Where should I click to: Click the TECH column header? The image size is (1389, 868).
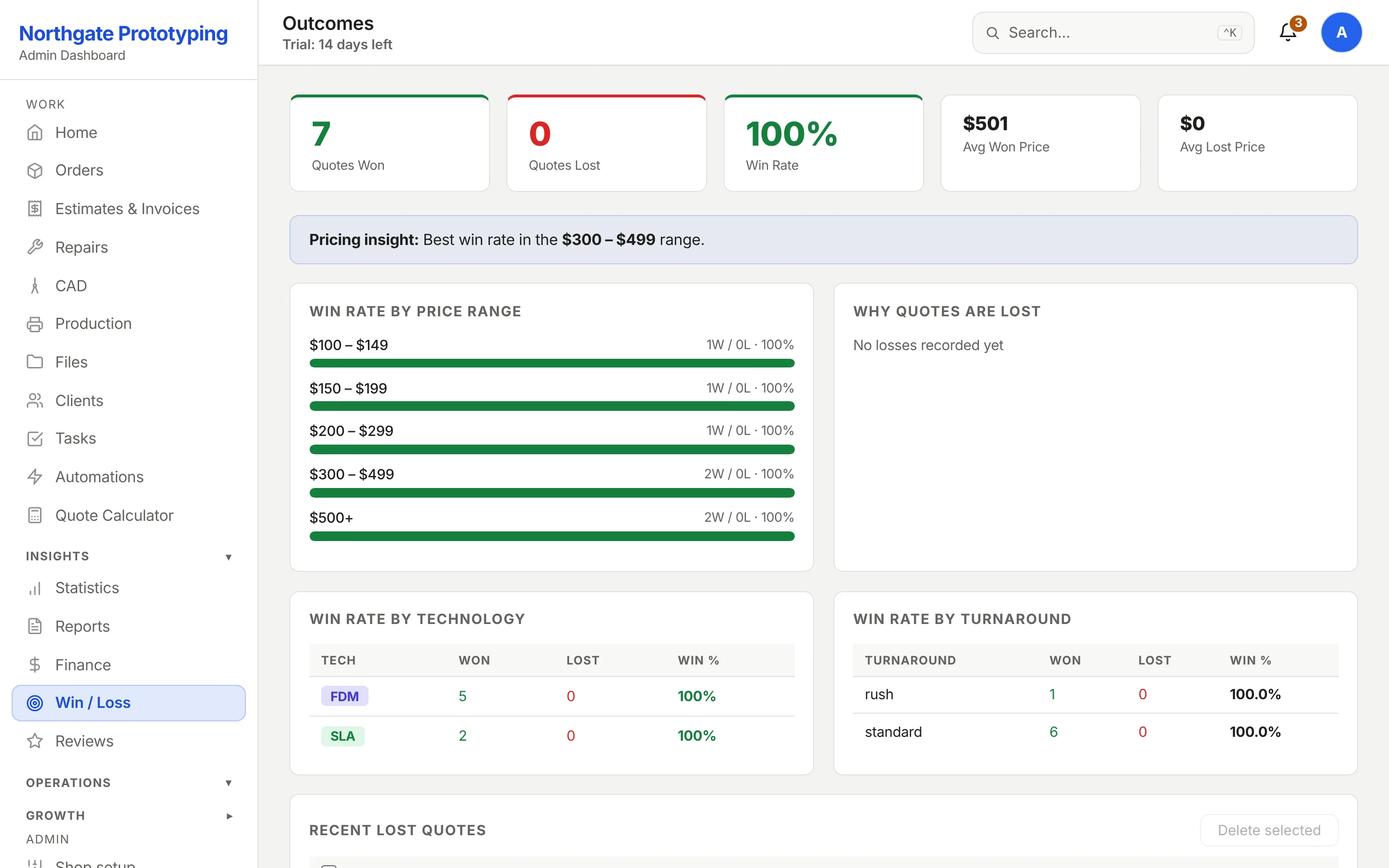tap(339, 660)
